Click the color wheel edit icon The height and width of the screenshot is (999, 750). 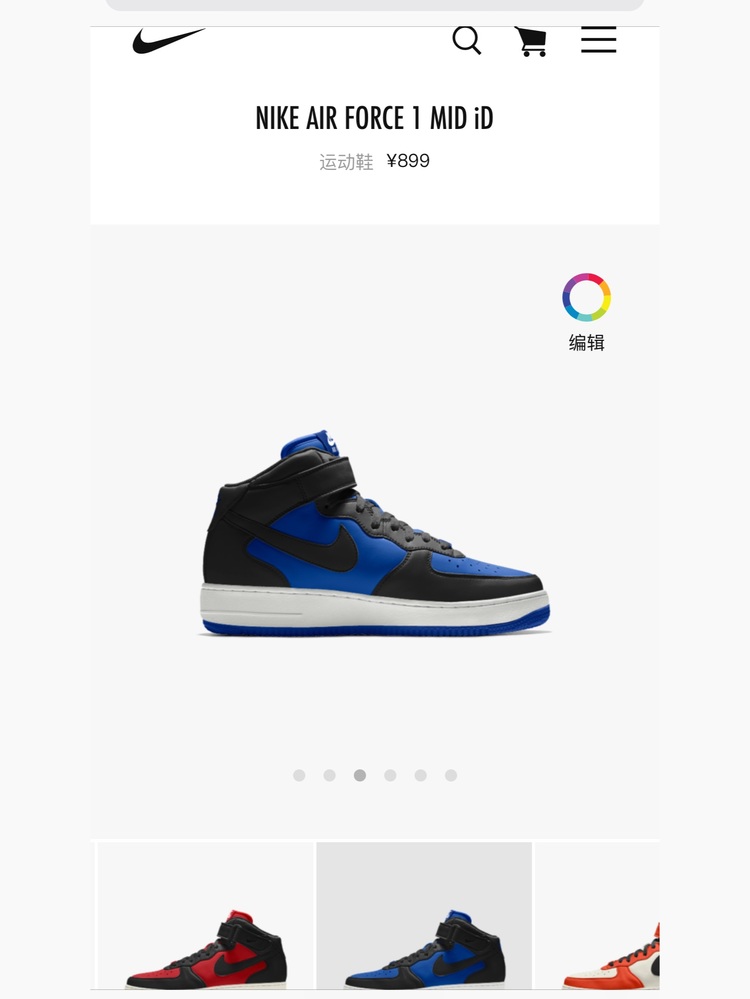(586, 297)
